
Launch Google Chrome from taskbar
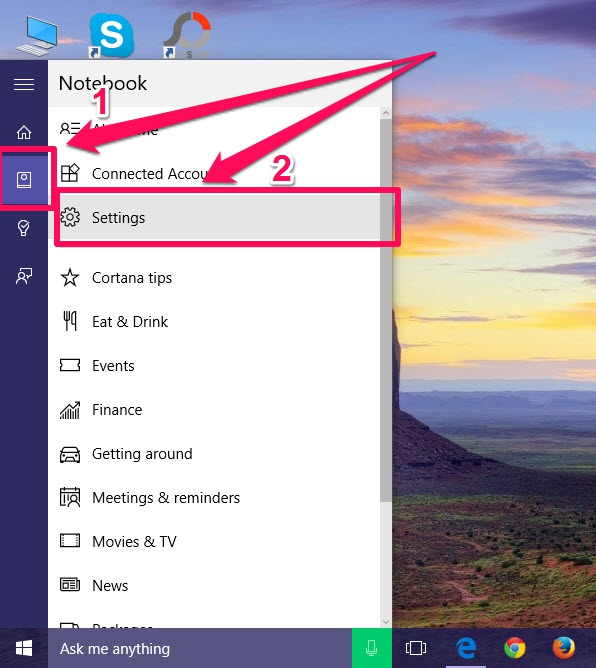514,648
